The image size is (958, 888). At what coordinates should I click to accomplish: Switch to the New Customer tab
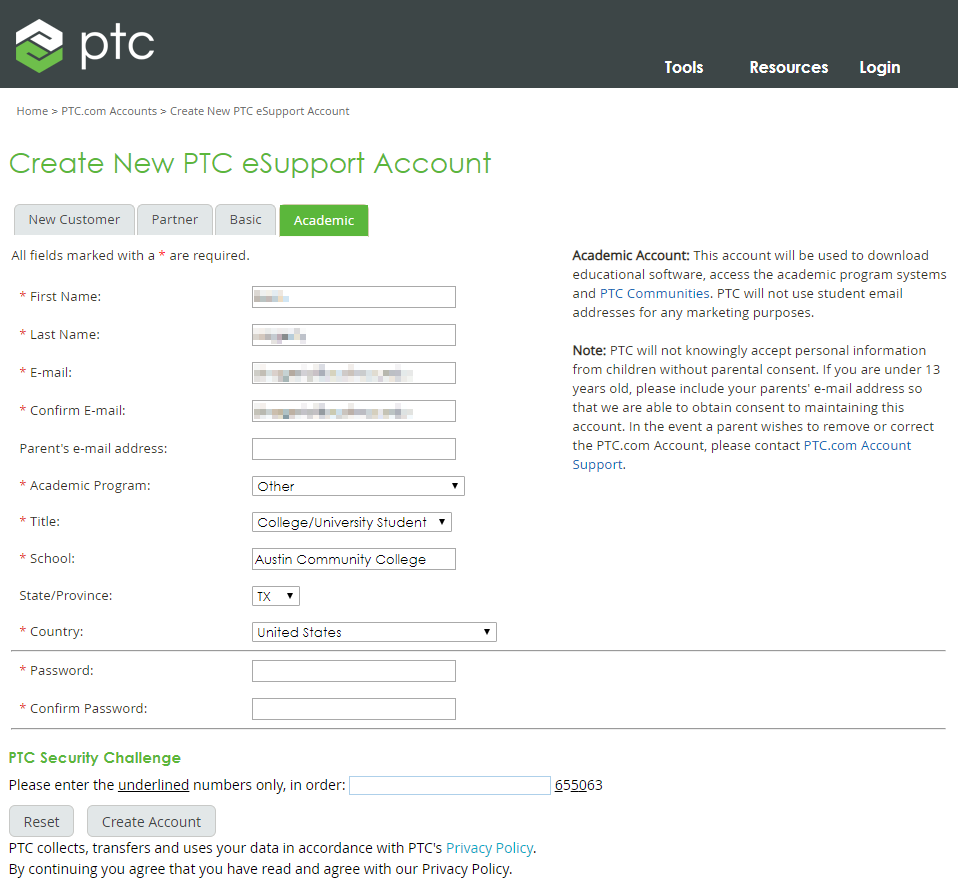(74, 220)
